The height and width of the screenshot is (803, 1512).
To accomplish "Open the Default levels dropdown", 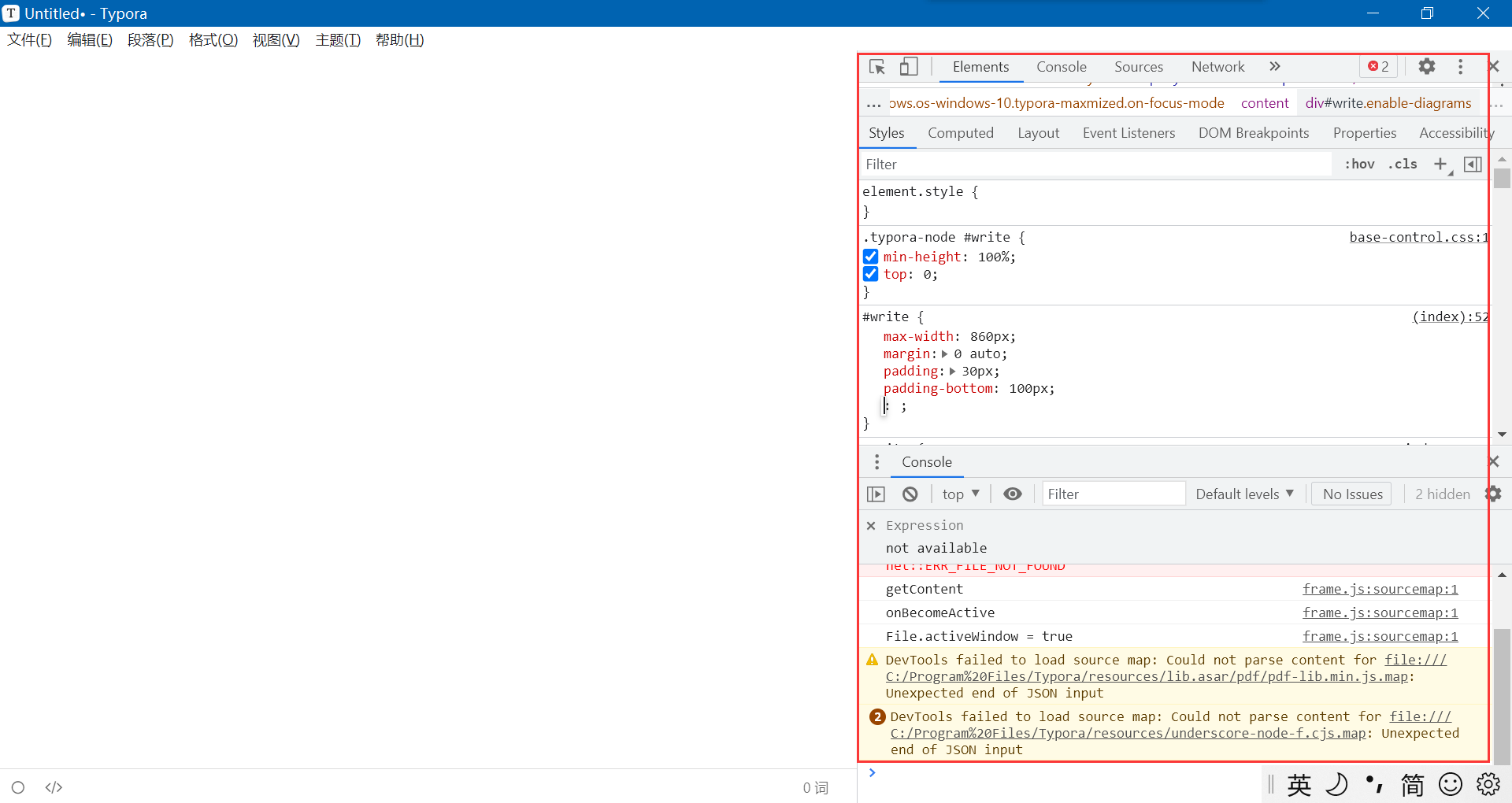I will (1245, 494).
